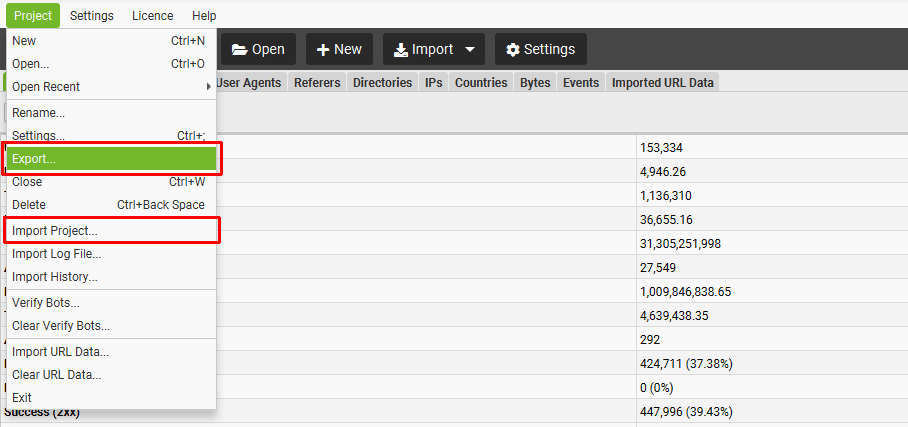The height and width of the screenshot is (427, 908).
Task: Click Exit in the Project menu
Action: 111,398
